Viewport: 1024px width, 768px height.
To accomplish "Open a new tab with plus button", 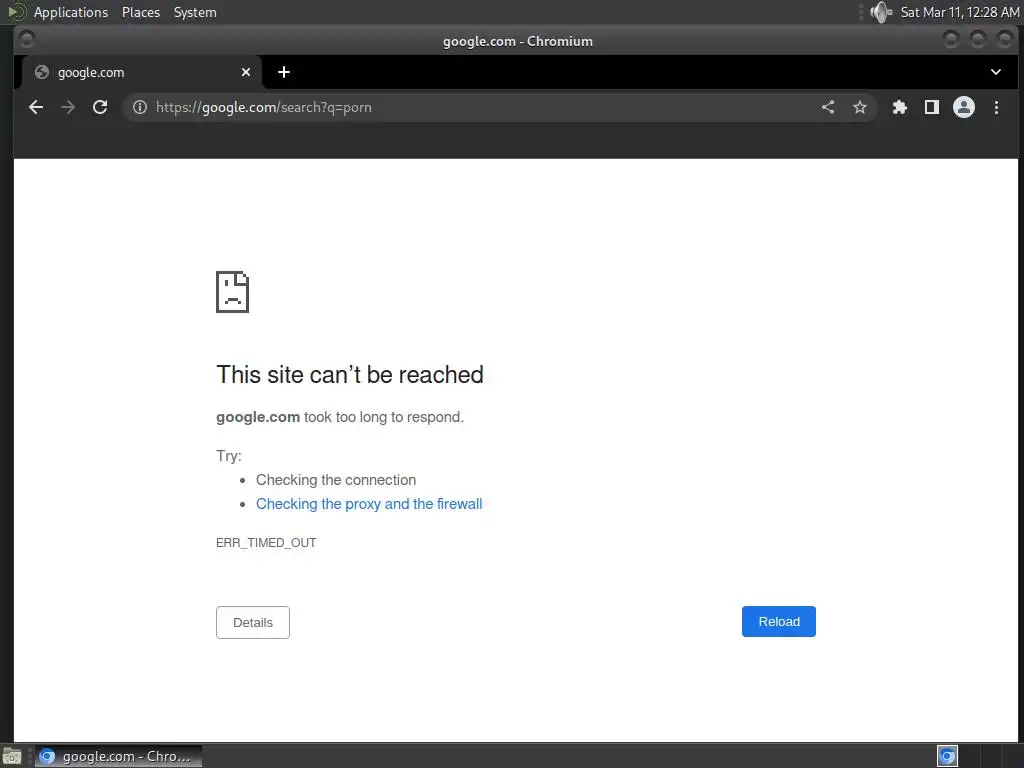I will click(x=284, y=72).
